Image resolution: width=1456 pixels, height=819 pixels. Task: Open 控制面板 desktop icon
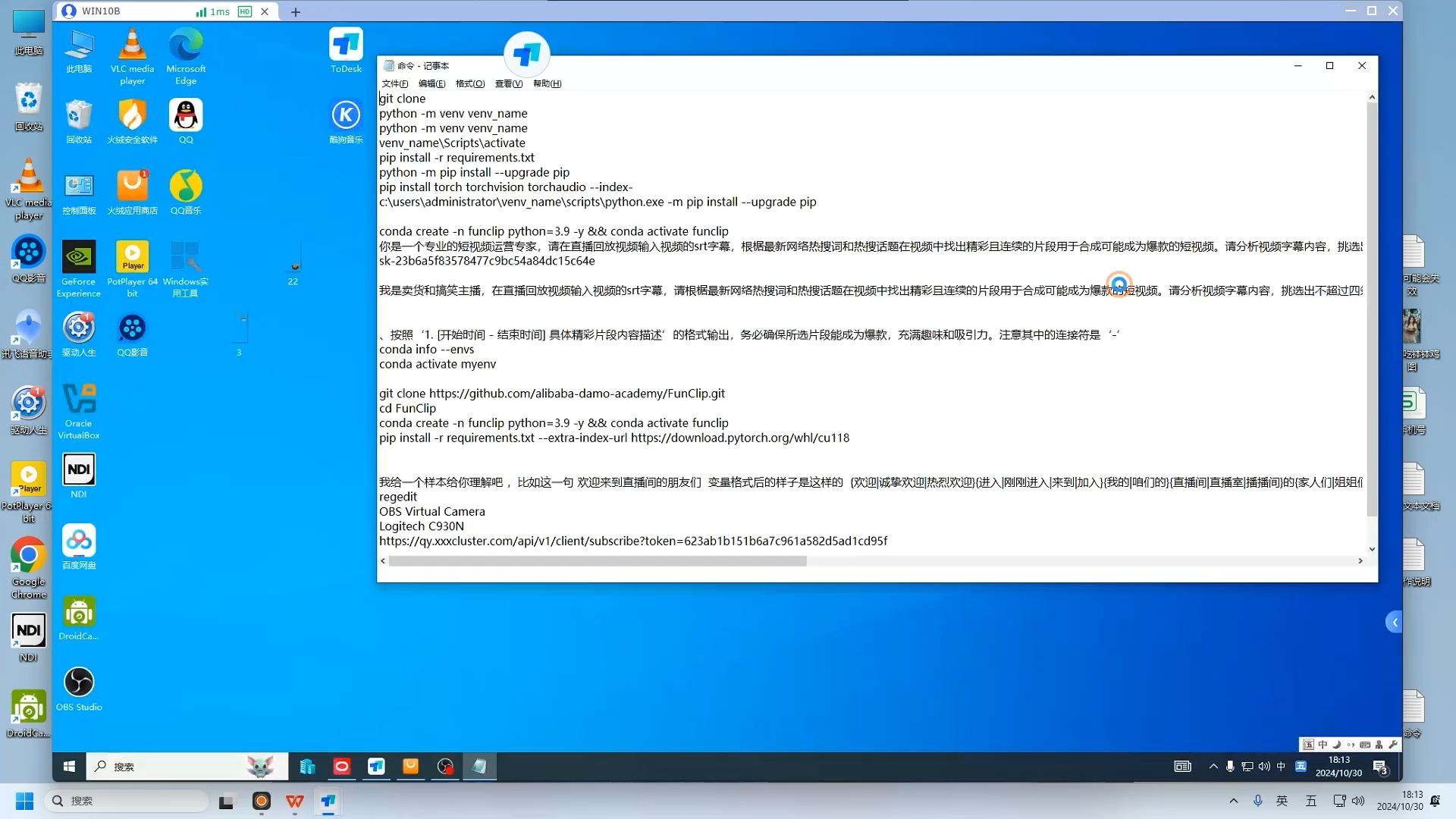(79, 192)
